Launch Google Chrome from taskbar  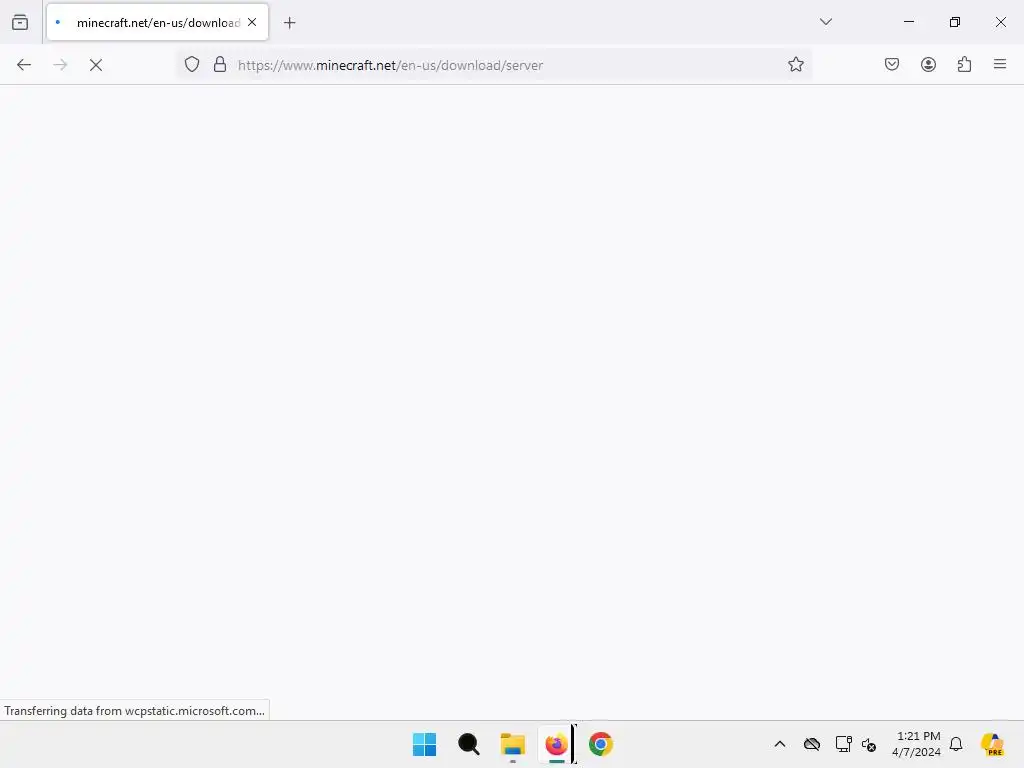point(601,744)
